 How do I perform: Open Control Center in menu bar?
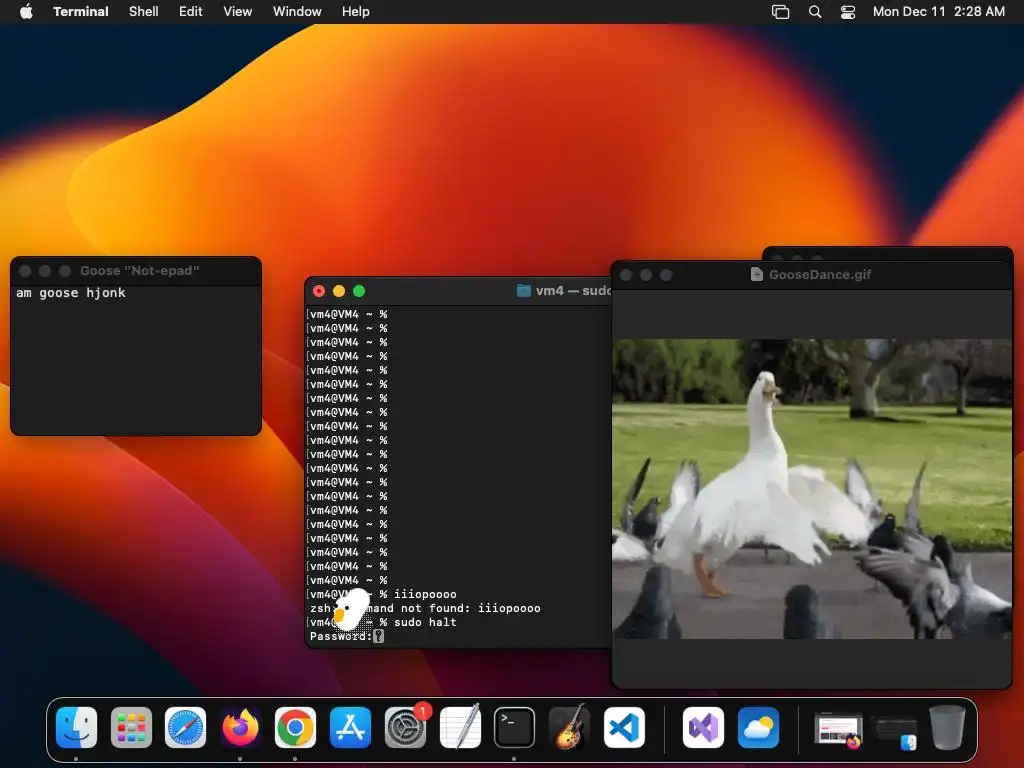[x=848, y=12]
